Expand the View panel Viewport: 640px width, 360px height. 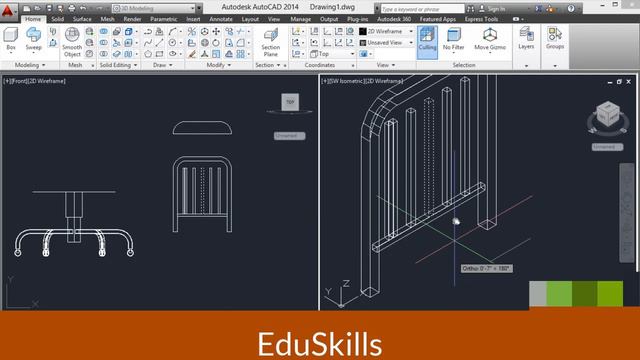click(x=386, y=65)
